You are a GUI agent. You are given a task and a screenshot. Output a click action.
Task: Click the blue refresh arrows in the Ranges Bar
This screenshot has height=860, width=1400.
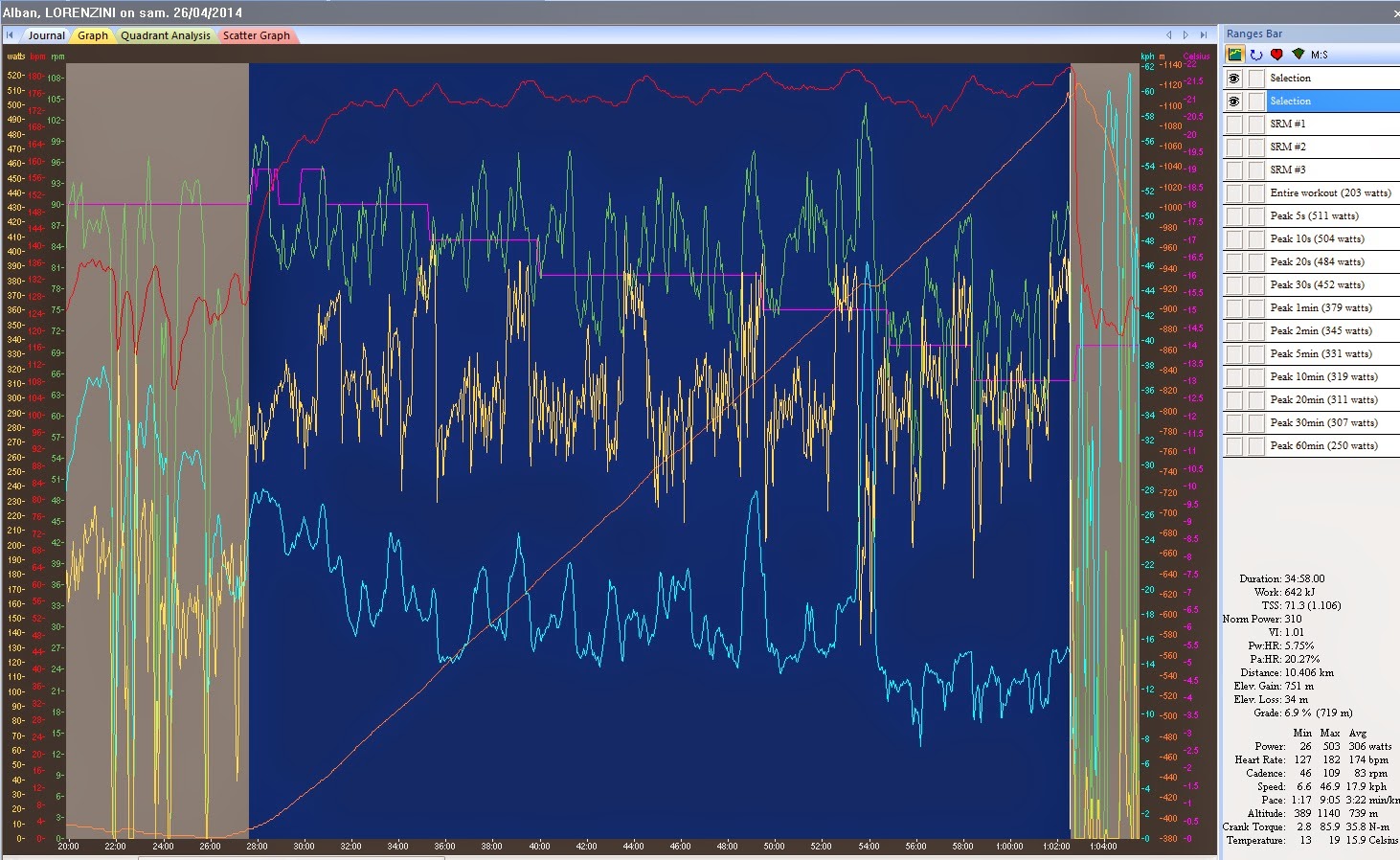[x=1255, y=55]
